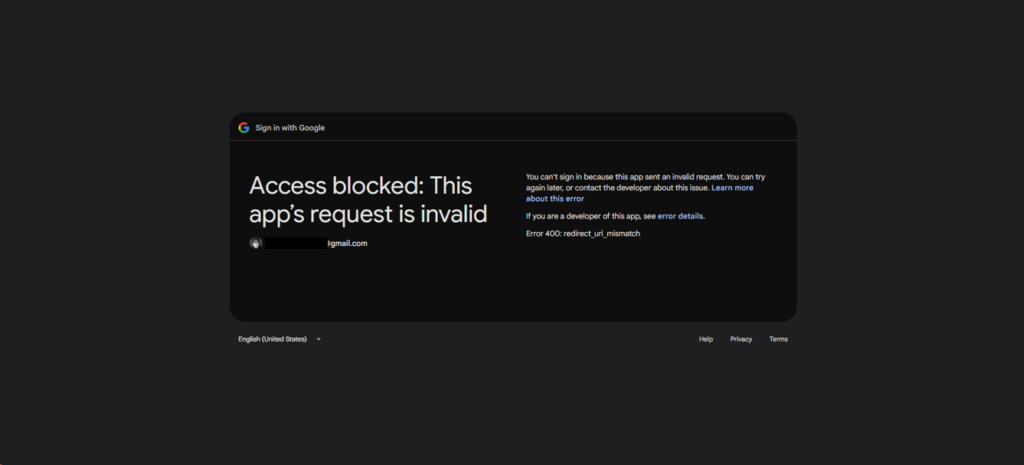Click the language dropdown arrow
The width and height of the screenshot is (1024, 465).
[x=319, y=340]
